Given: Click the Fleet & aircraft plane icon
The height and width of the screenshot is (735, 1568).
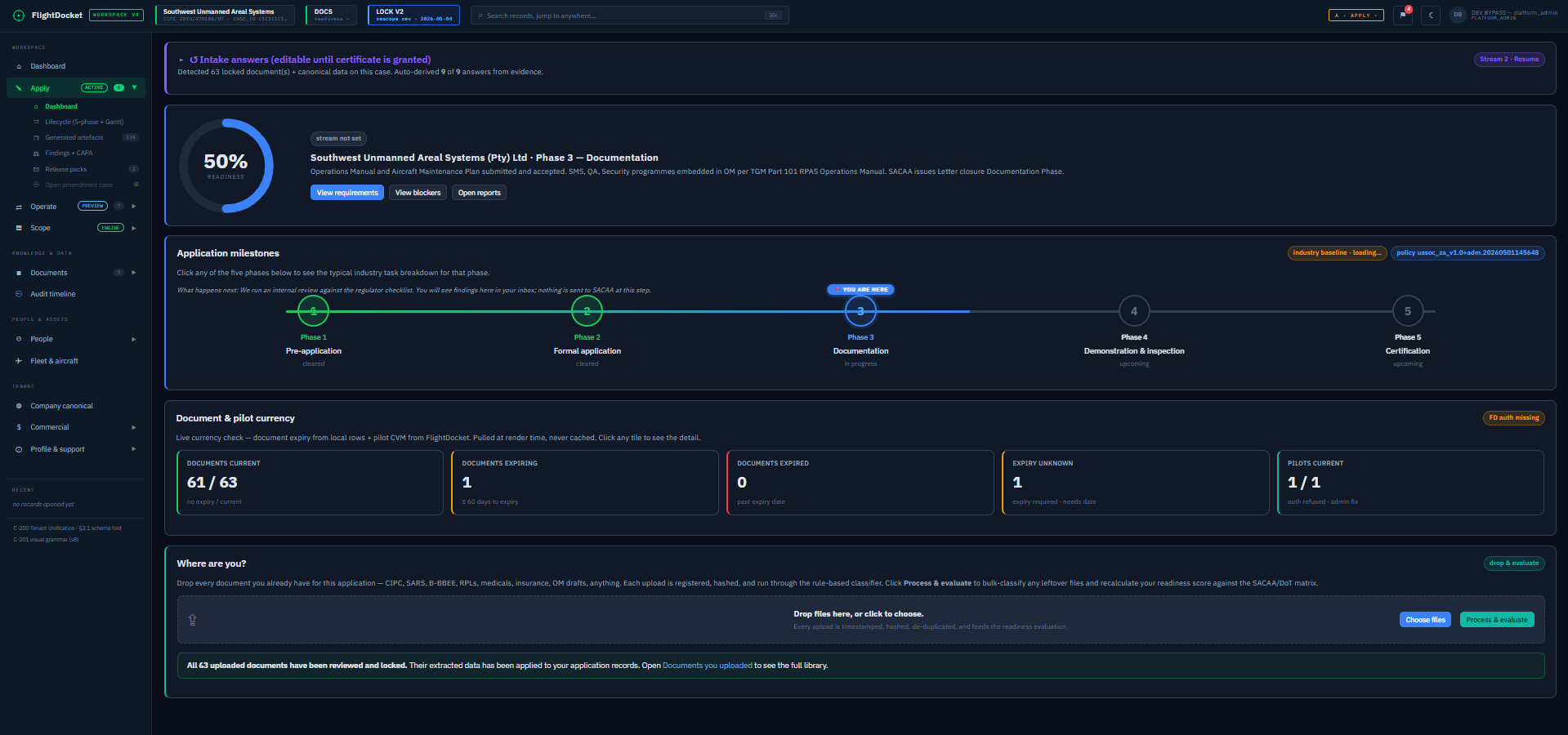Looking at the screenshot, I should click(19, 361).
